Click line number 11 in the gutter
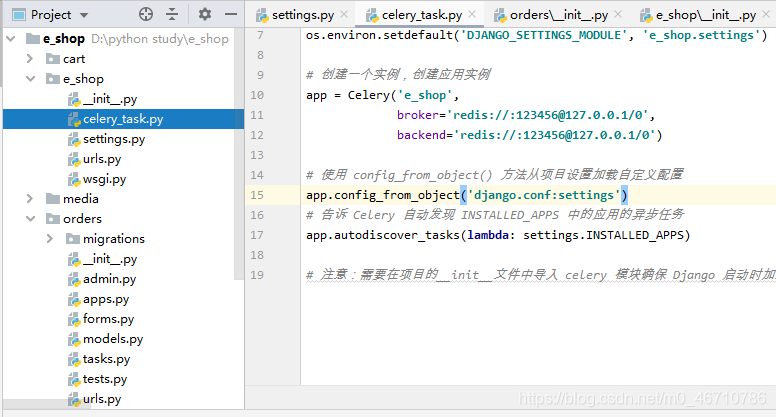 (x=257, y=115)
